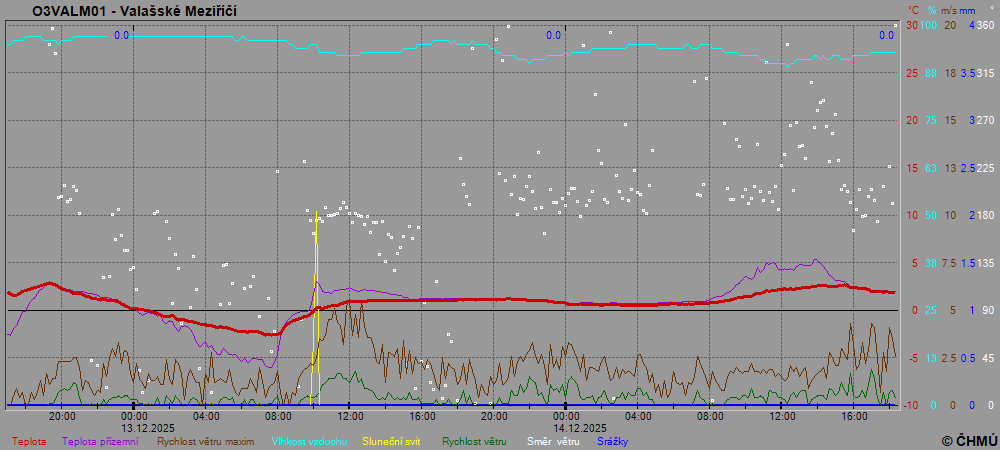Click the 360 wind direction axis value

985,25
